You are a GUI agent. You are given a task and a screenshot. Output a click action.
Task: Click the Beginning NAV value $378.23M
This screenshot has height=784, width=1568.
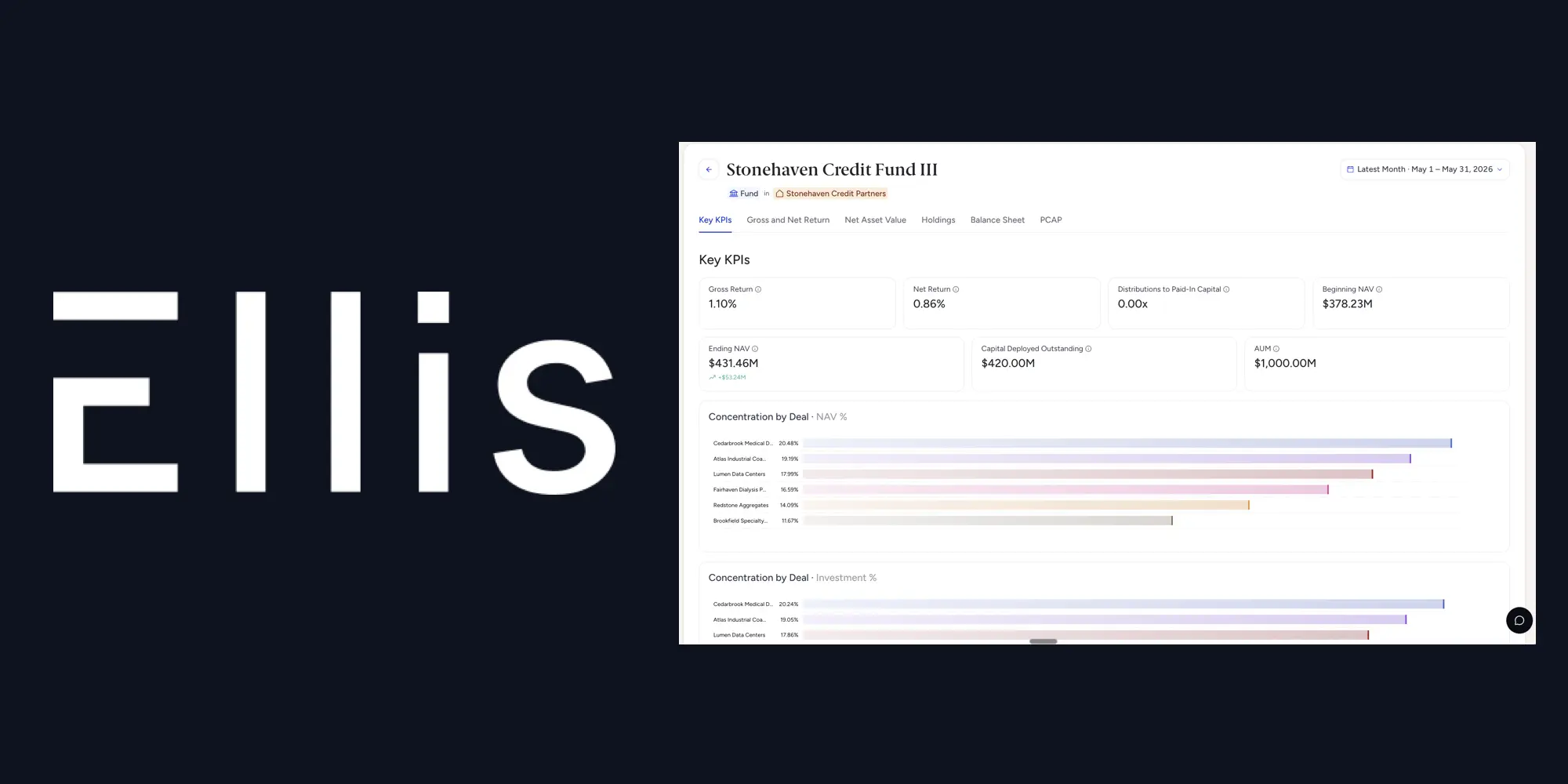[x=1347, y=304]
